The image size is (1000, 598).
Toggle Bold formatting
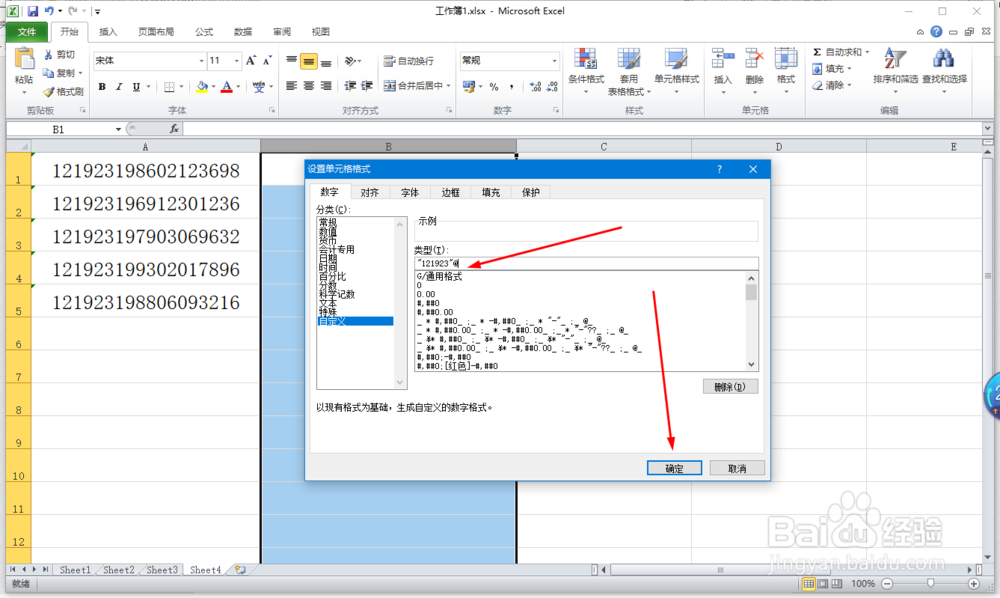coord(102,87)
